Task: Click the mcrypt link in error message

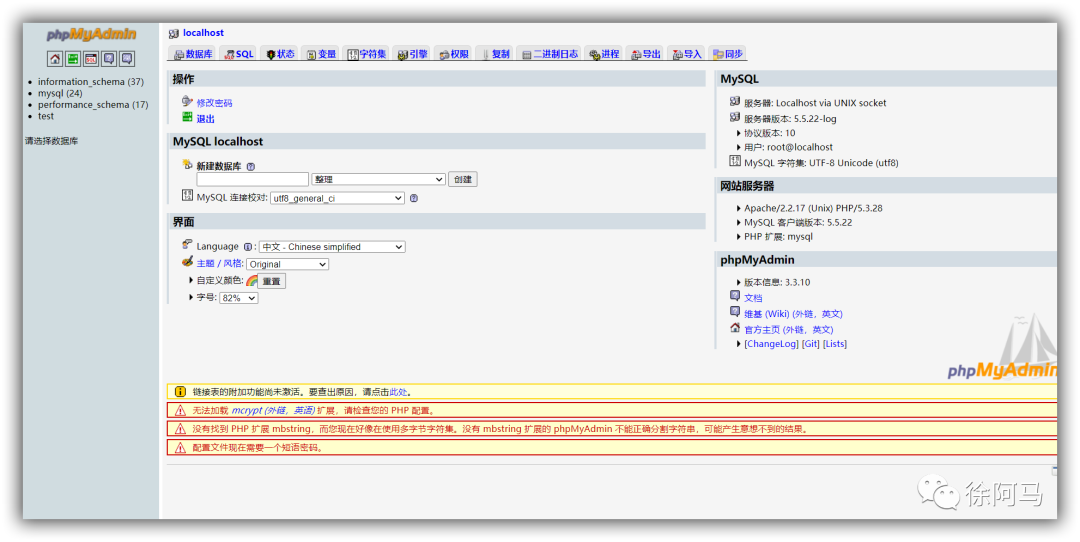Action: pyautogui.click(x=273, y=410)
